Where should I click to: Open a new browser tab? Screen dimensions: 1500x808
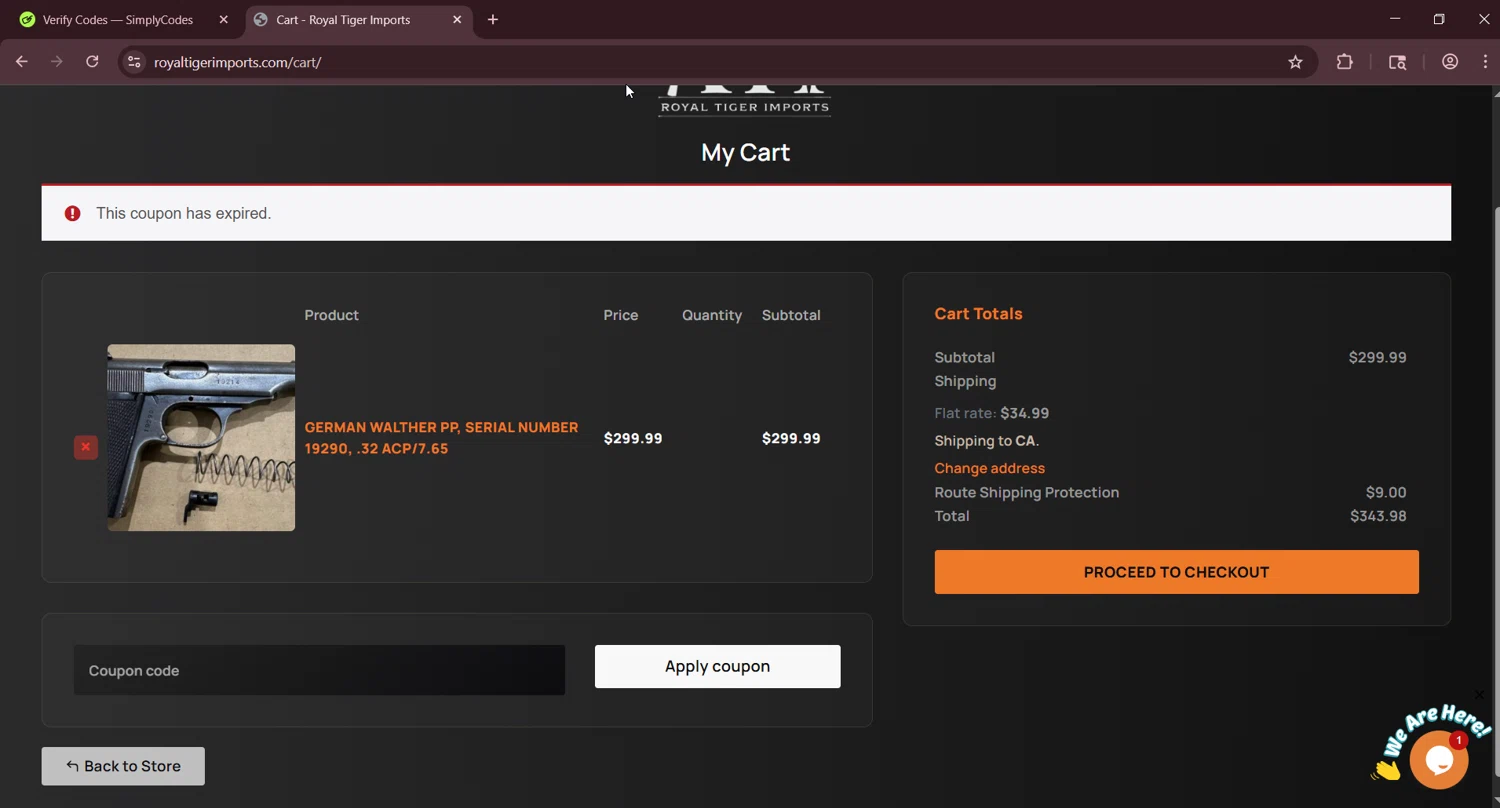point(493,20)
